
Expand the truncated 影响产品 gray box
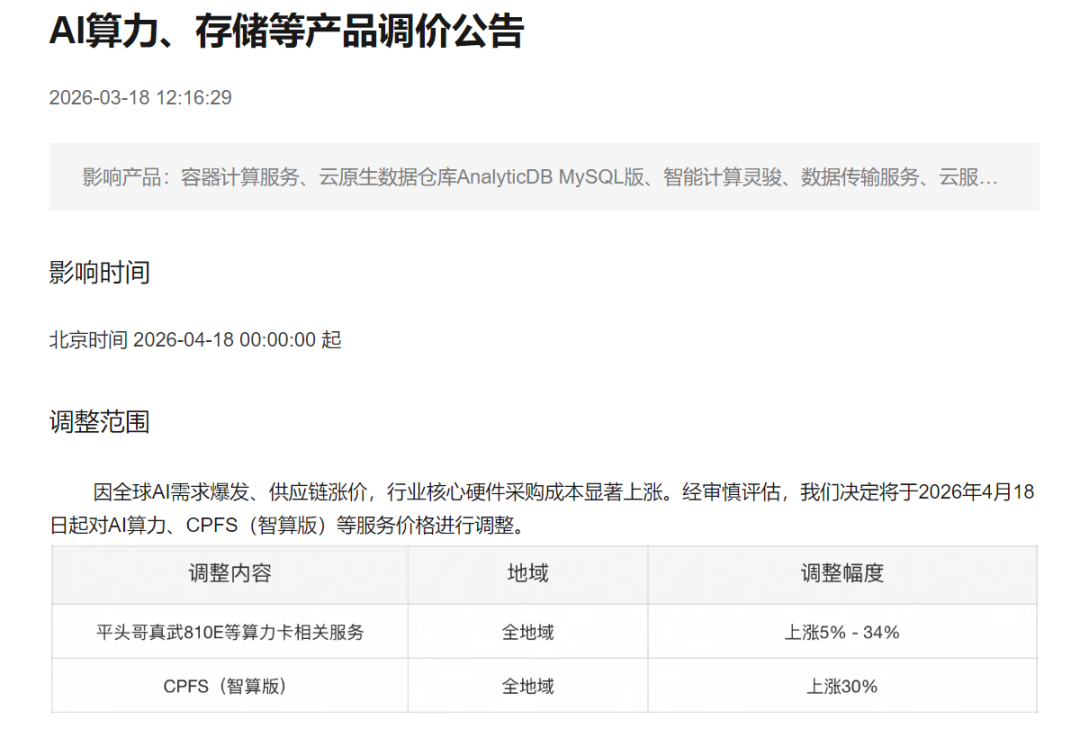(x=543, y=177)
